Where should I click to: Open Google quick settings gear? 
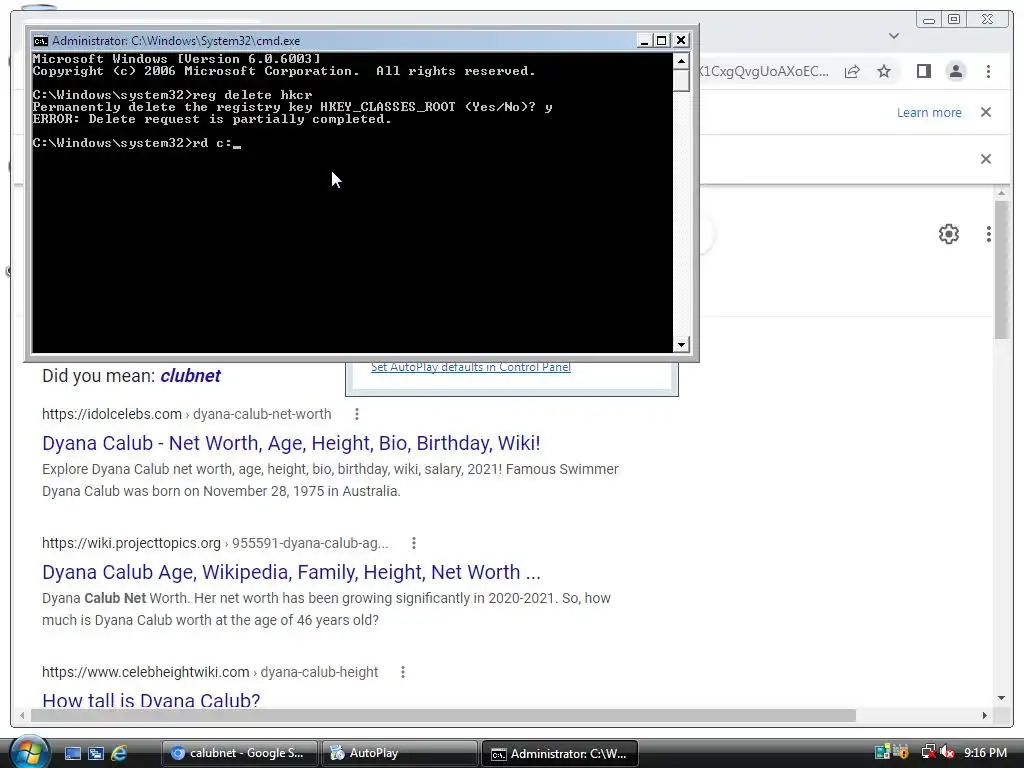948,234
